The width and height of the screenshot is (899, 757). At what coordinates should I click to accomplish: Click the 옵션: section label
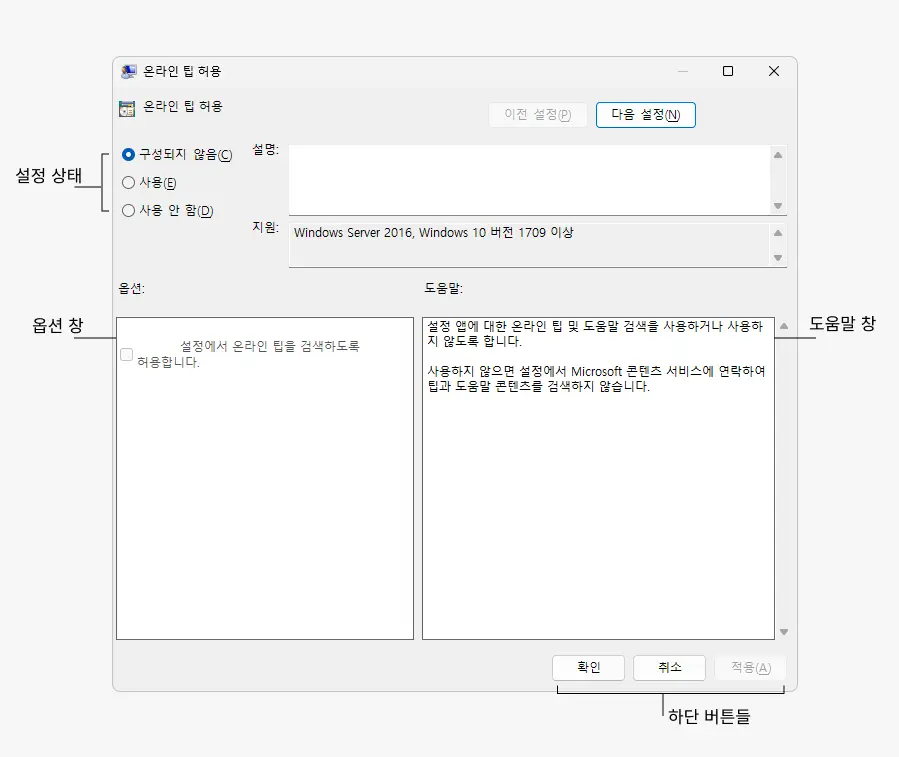pos(131,288)
